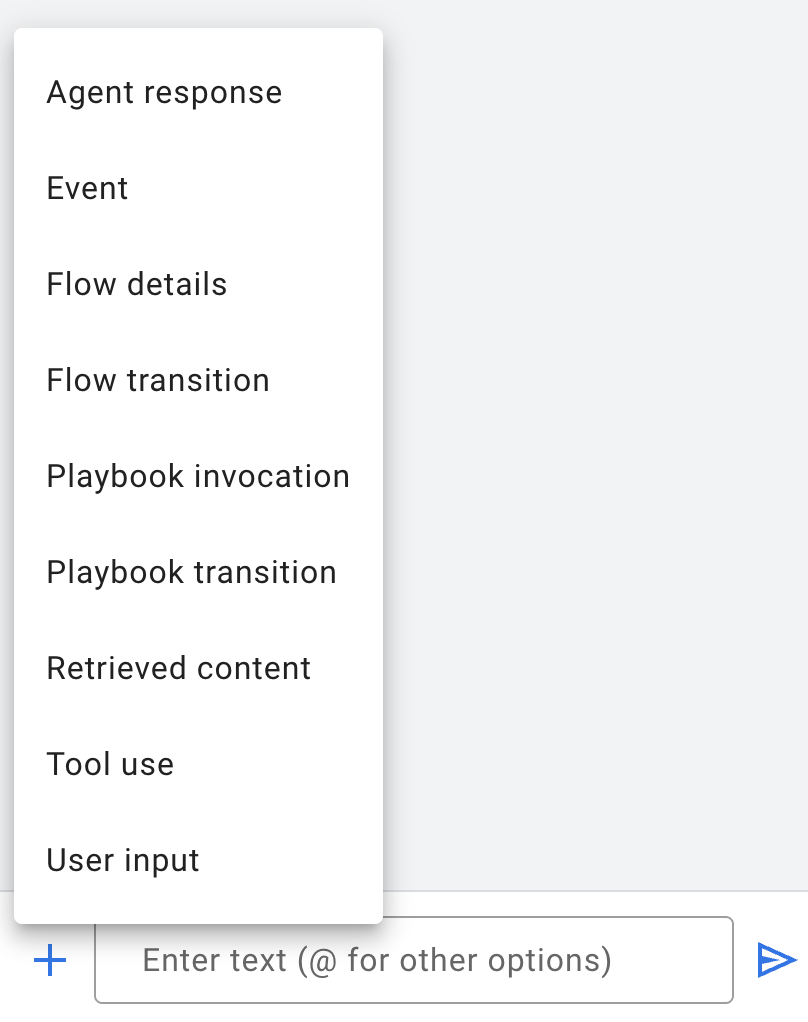Viewport: 808px width, 1022px height.
Task: Toggle the add-item menu with plus icon
Action: (x=50, y=961)
